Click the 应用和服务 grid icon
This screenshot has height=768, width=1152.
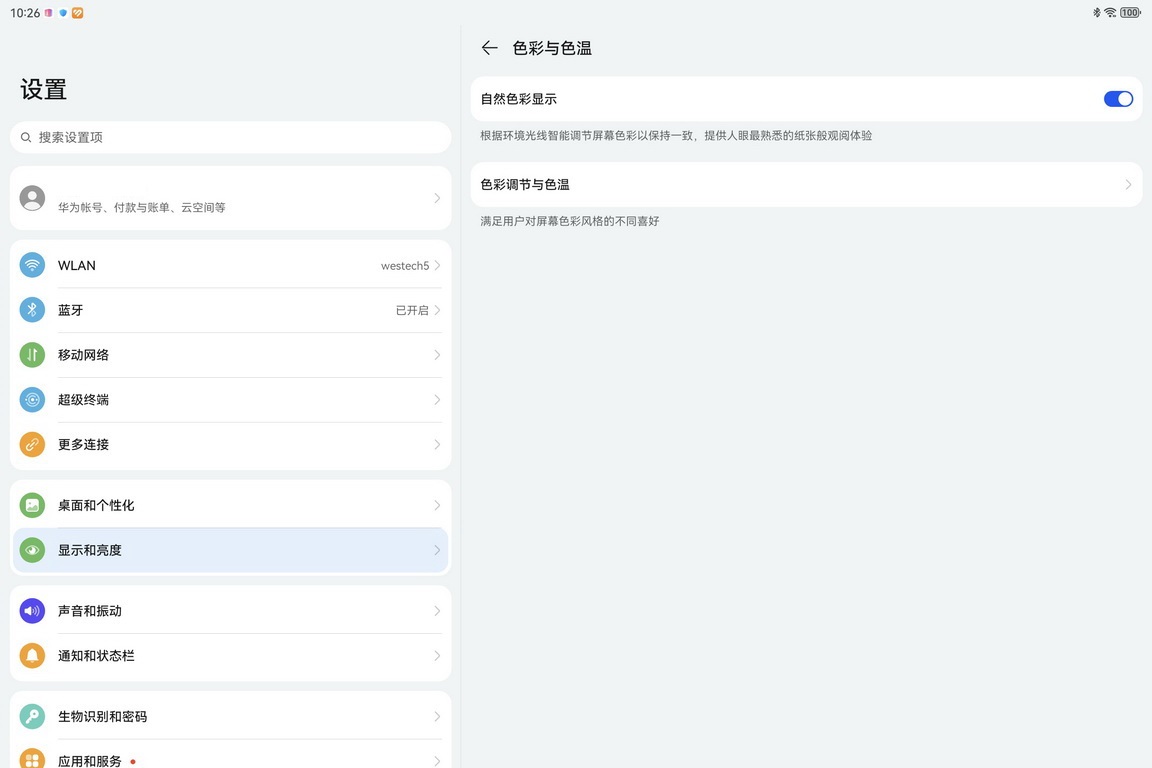click(x=32, y=759)
